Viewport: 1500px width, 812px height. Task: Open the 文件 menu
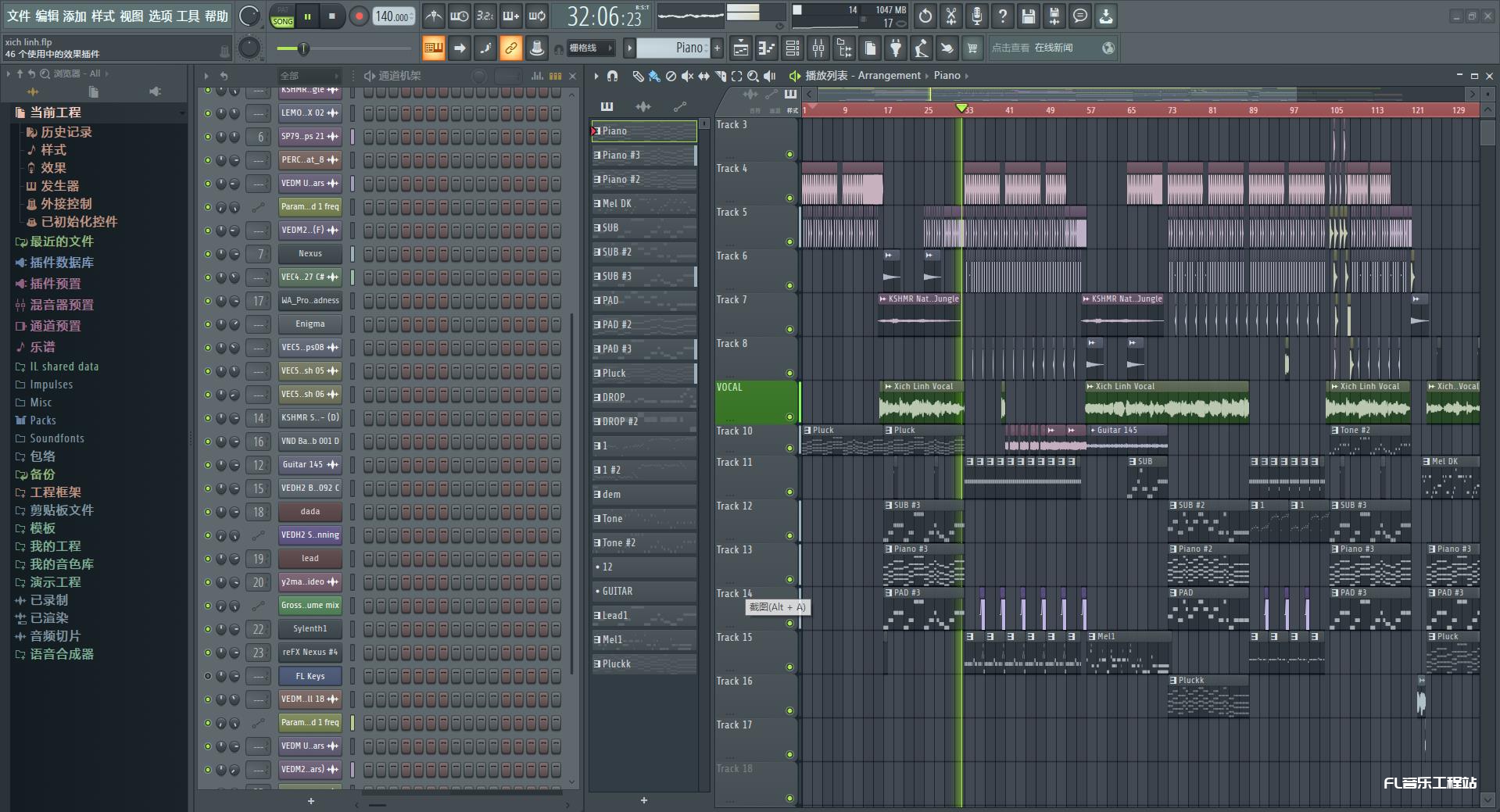tap(18, 16)
